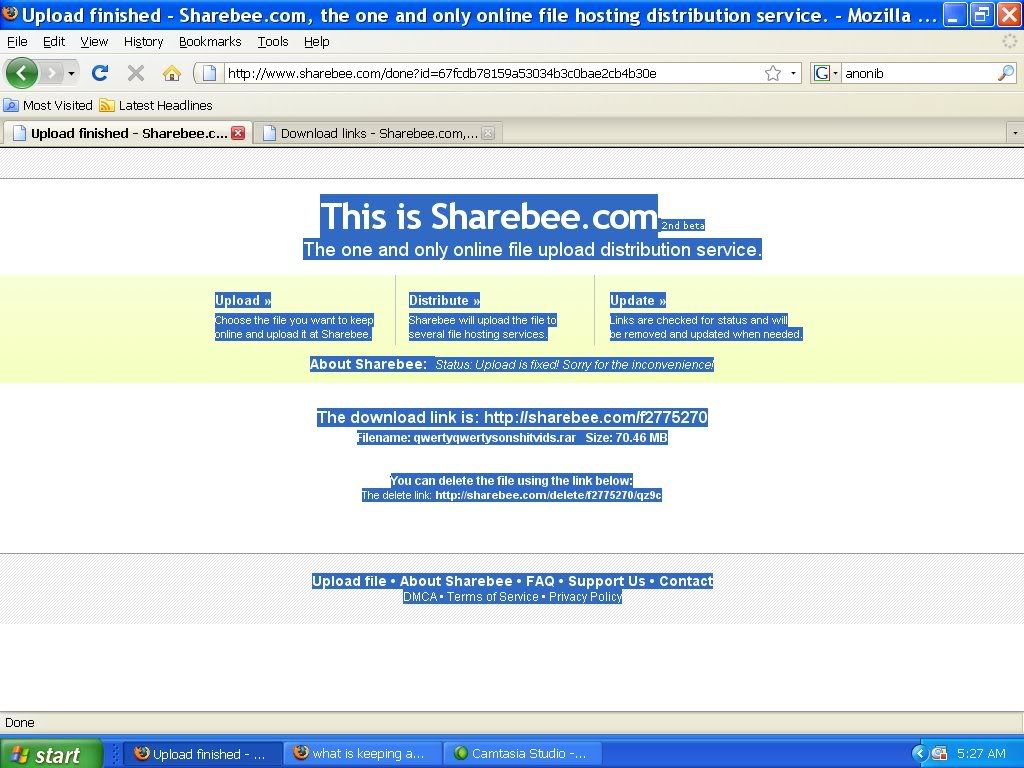Select the address bar URL field
The image size is (1024, 768).
(x=493, y=73)
